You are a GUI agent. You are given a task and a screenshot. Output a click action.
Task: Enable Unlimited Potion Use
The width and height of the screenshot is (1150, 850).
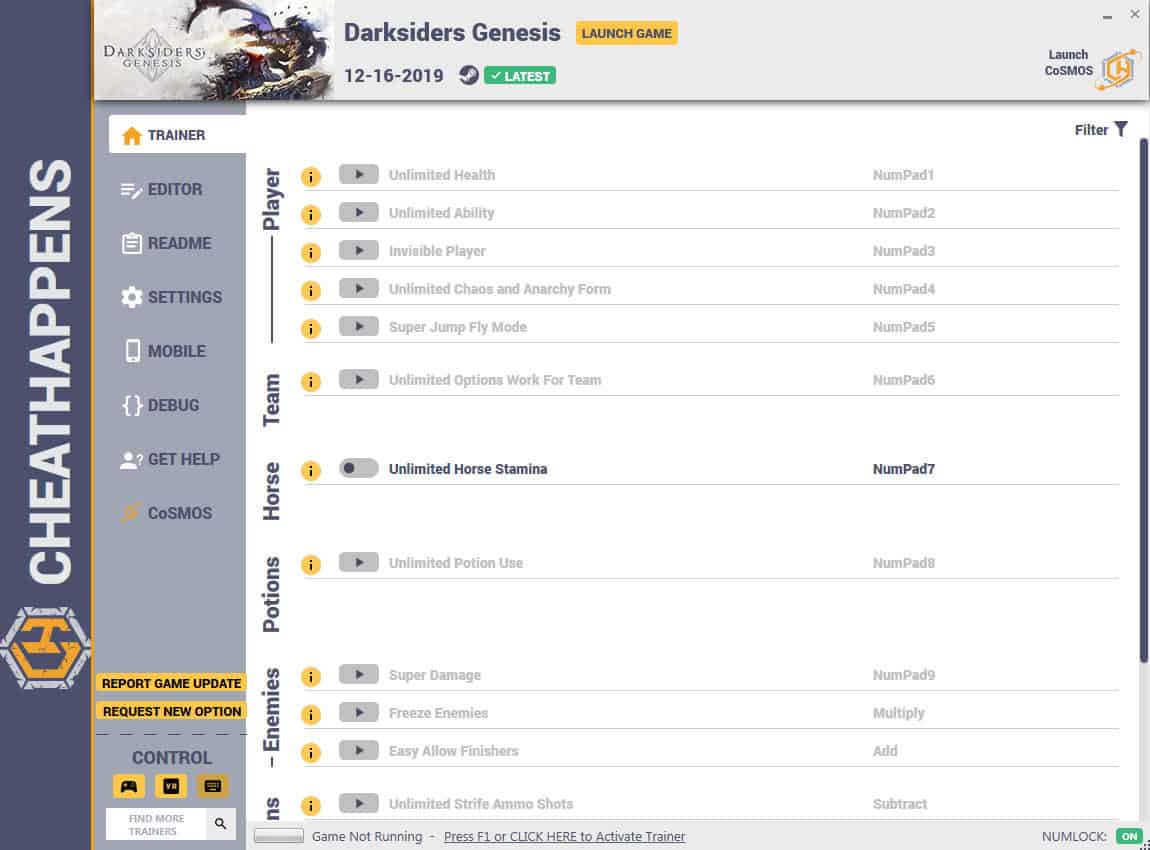click(359, 563)
